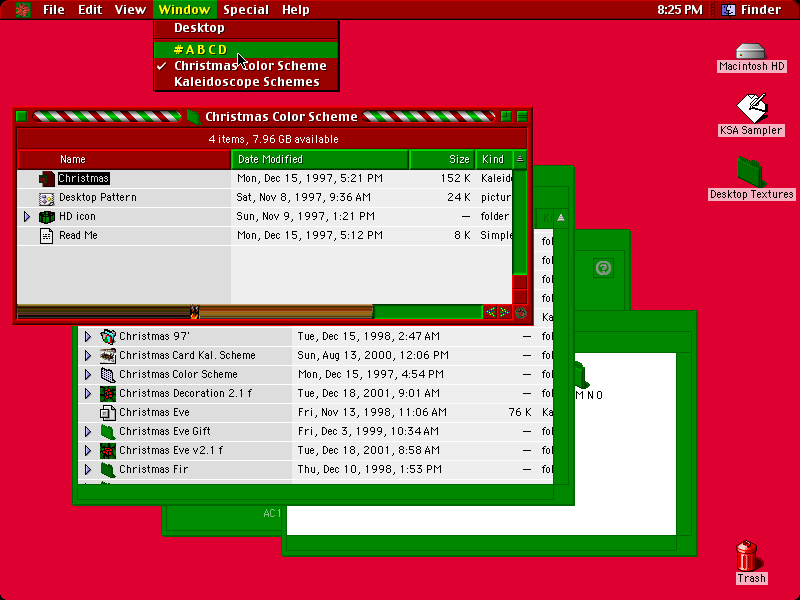Select checked Christmas Color Scheme menu entry
800x600 pixels.
click(x=246, y=66)
